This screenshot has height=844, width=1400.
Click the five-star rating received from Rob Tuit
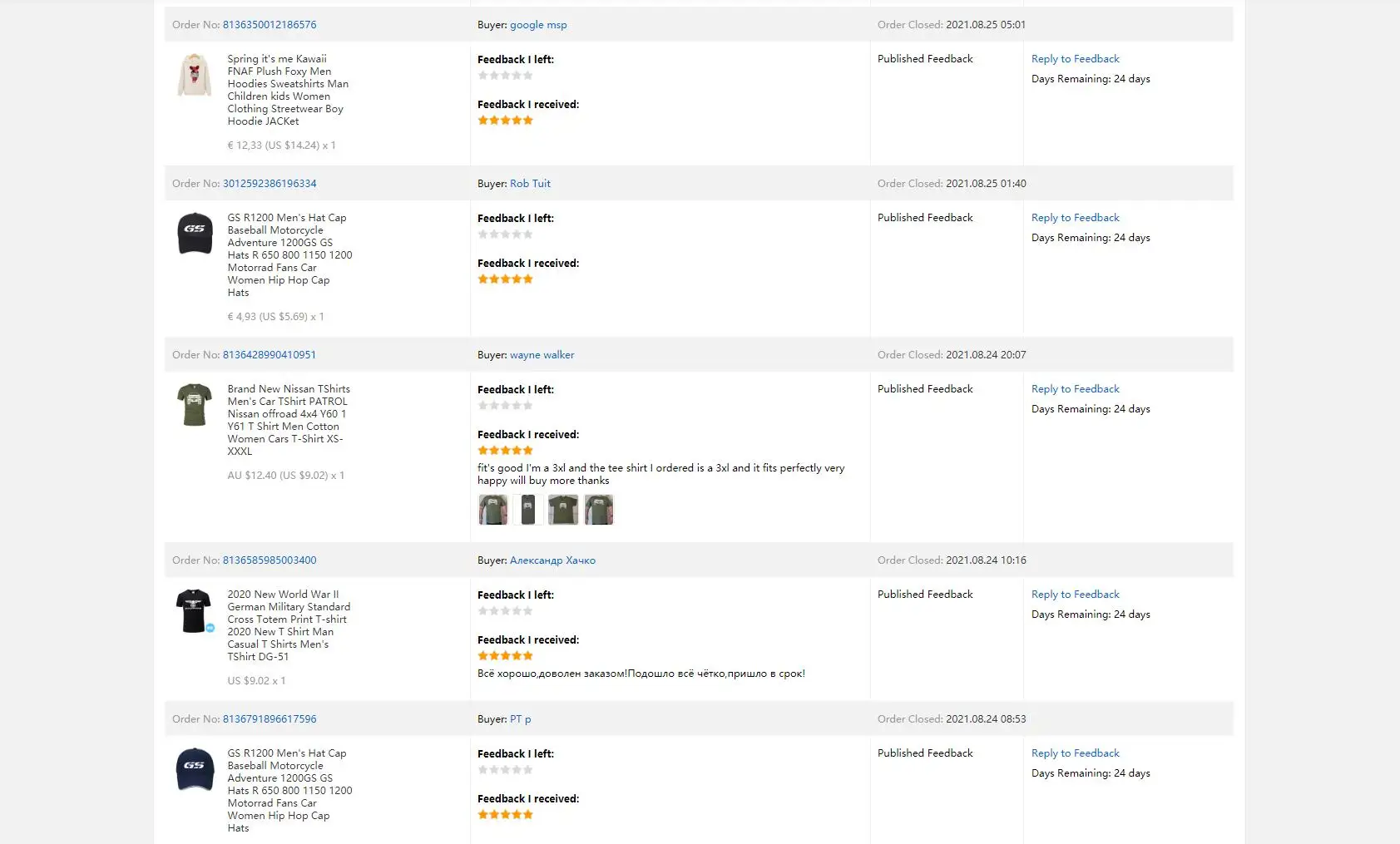click(505, 279)
